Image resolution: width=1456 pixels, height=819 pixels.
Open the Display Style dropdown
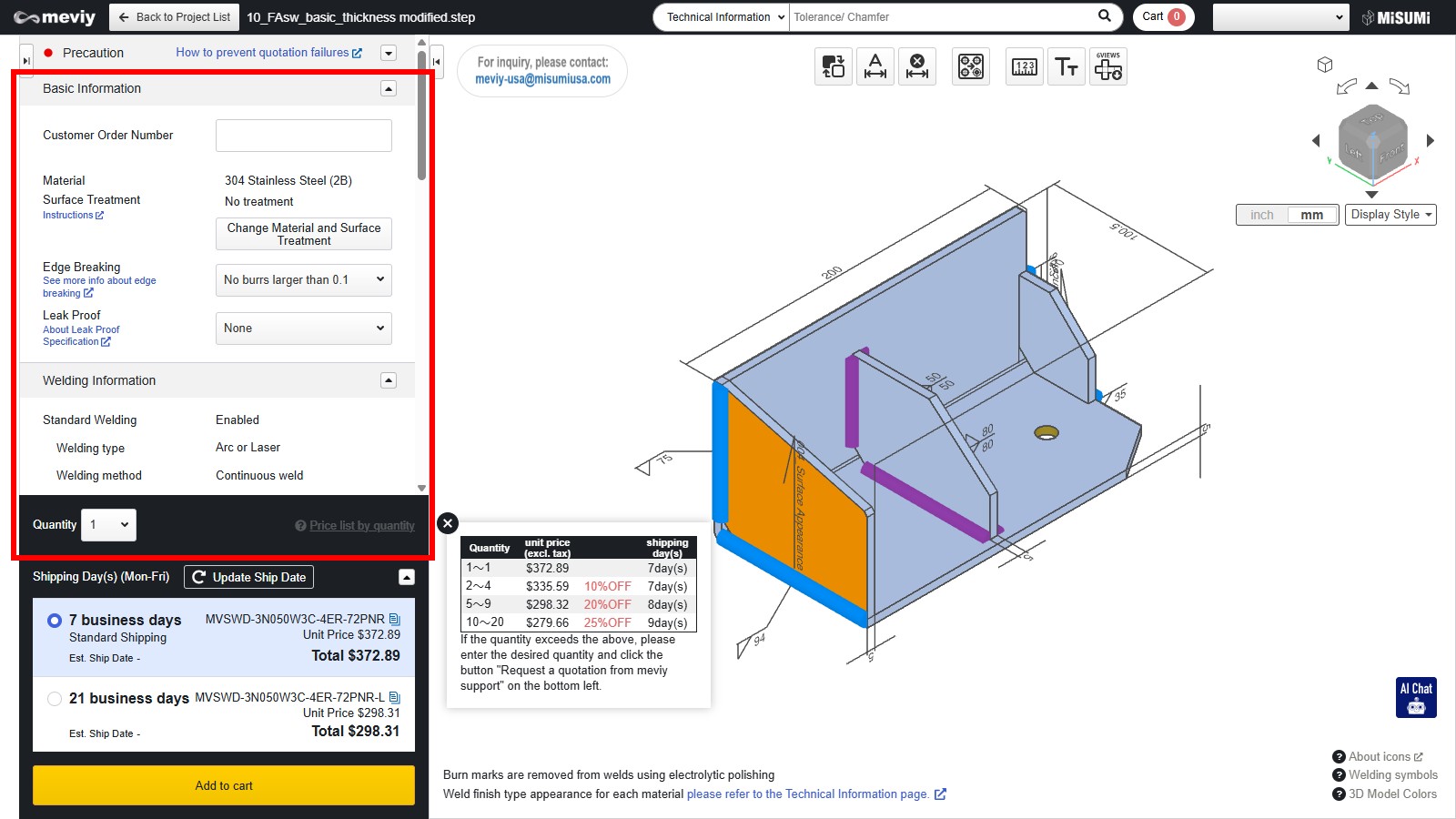(x=1390, y=215)
